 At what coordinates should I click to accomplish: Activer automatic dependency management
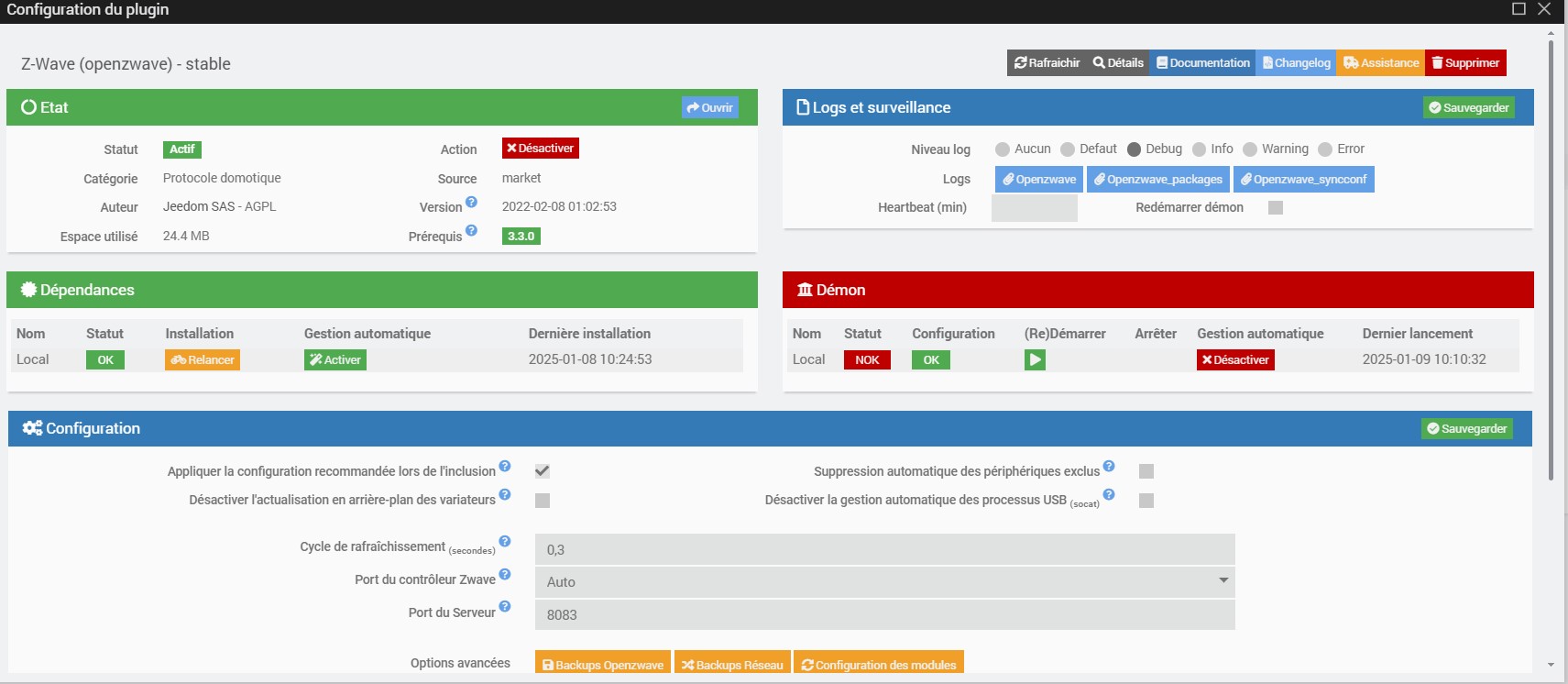coord(335,359)
